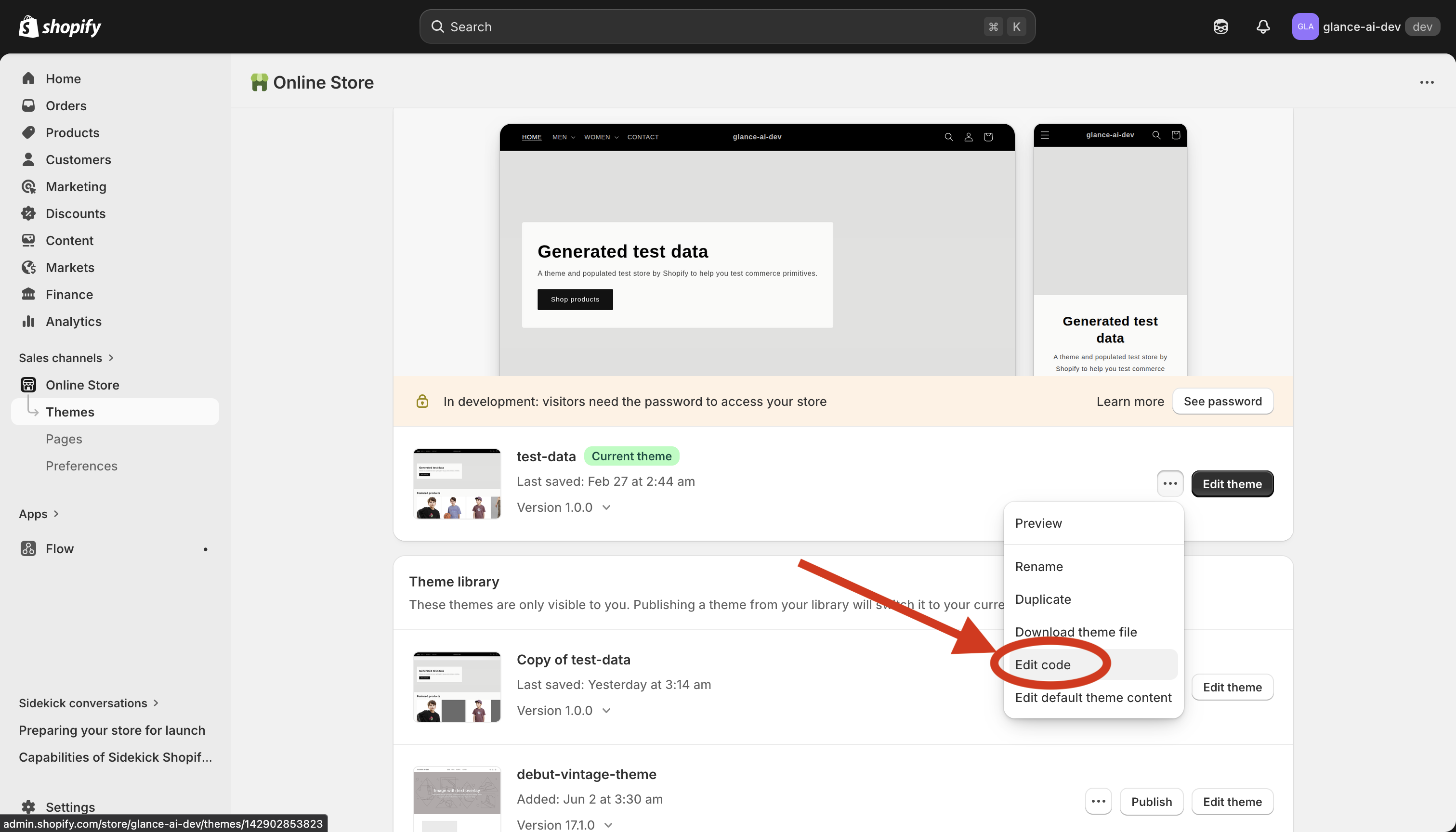
Task: Click the three-dot actions button for test-data theme
Action: [1170, 483]
